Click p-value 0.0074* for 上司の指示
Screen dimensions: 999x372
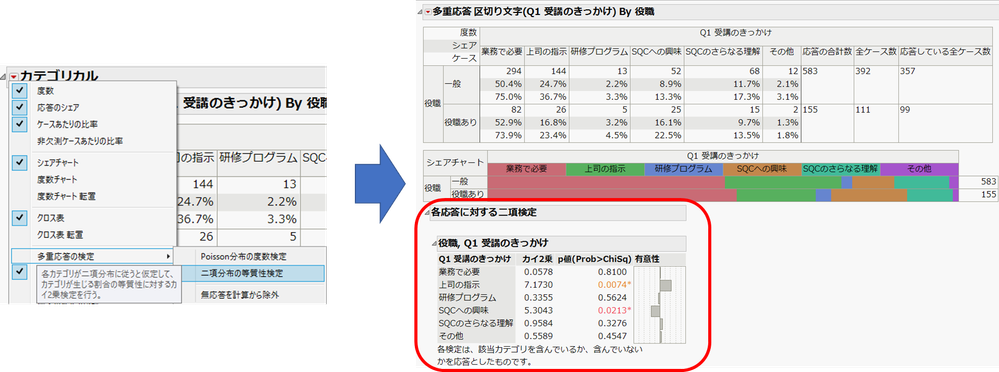coord(614,285)
